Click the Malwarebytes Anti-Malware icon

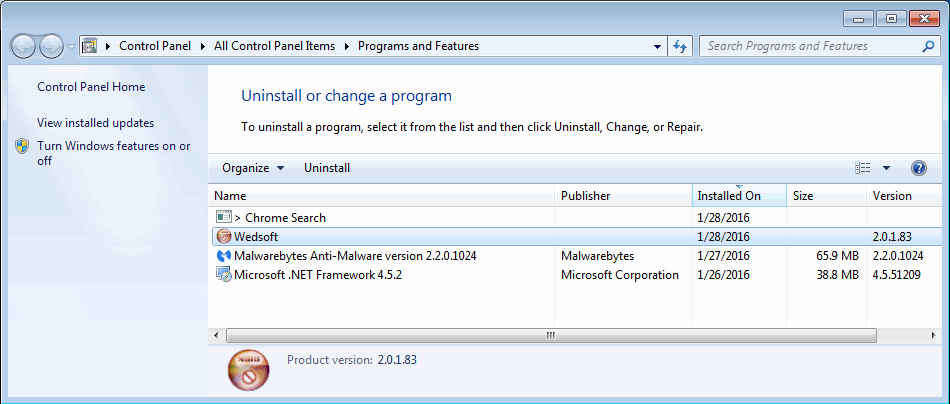coord(224,256)
